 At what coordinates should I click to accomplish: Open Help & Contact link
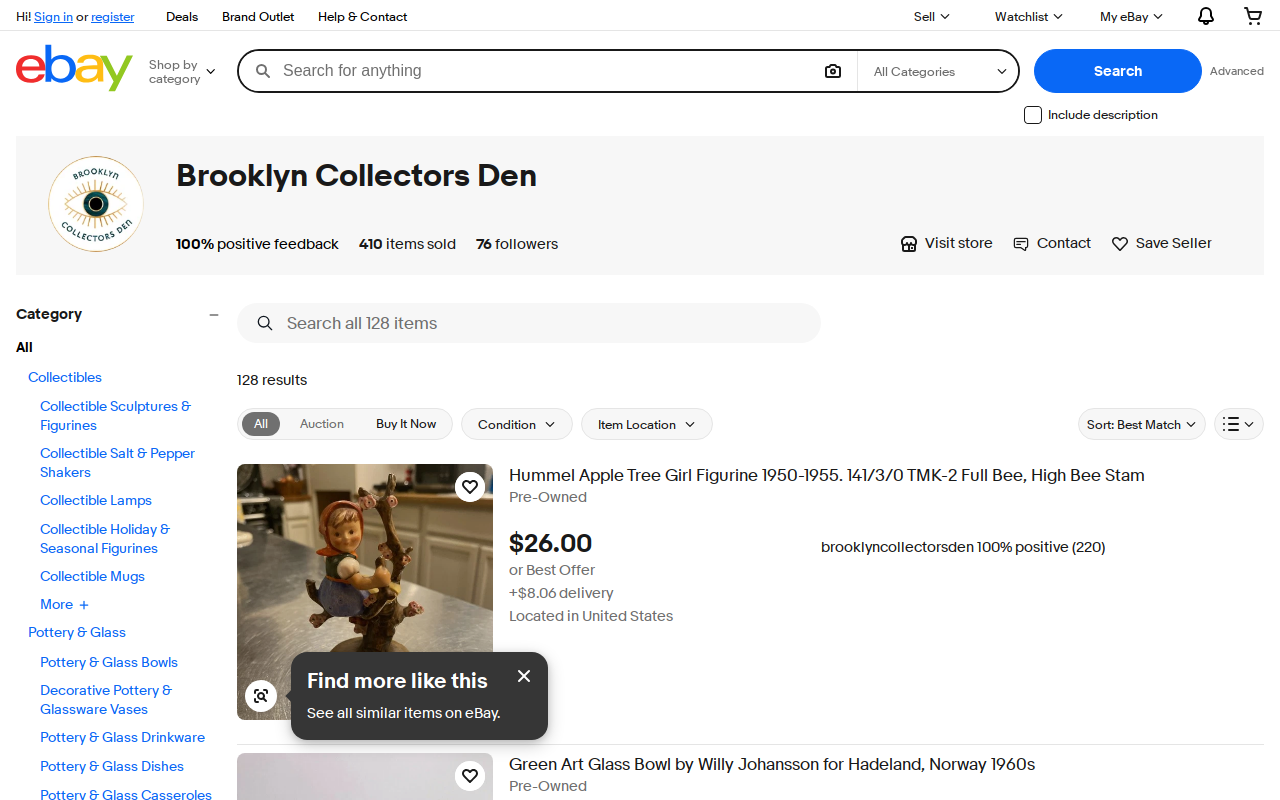click(x=362, y=16)
